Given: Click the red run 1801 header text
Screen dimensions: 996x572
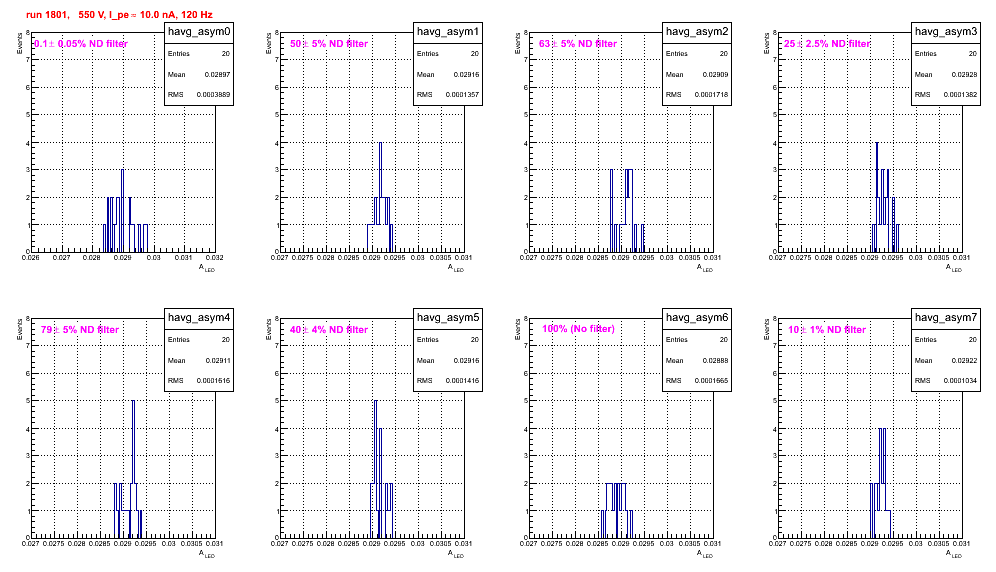Looking at the screenshot, I should 119,14.
